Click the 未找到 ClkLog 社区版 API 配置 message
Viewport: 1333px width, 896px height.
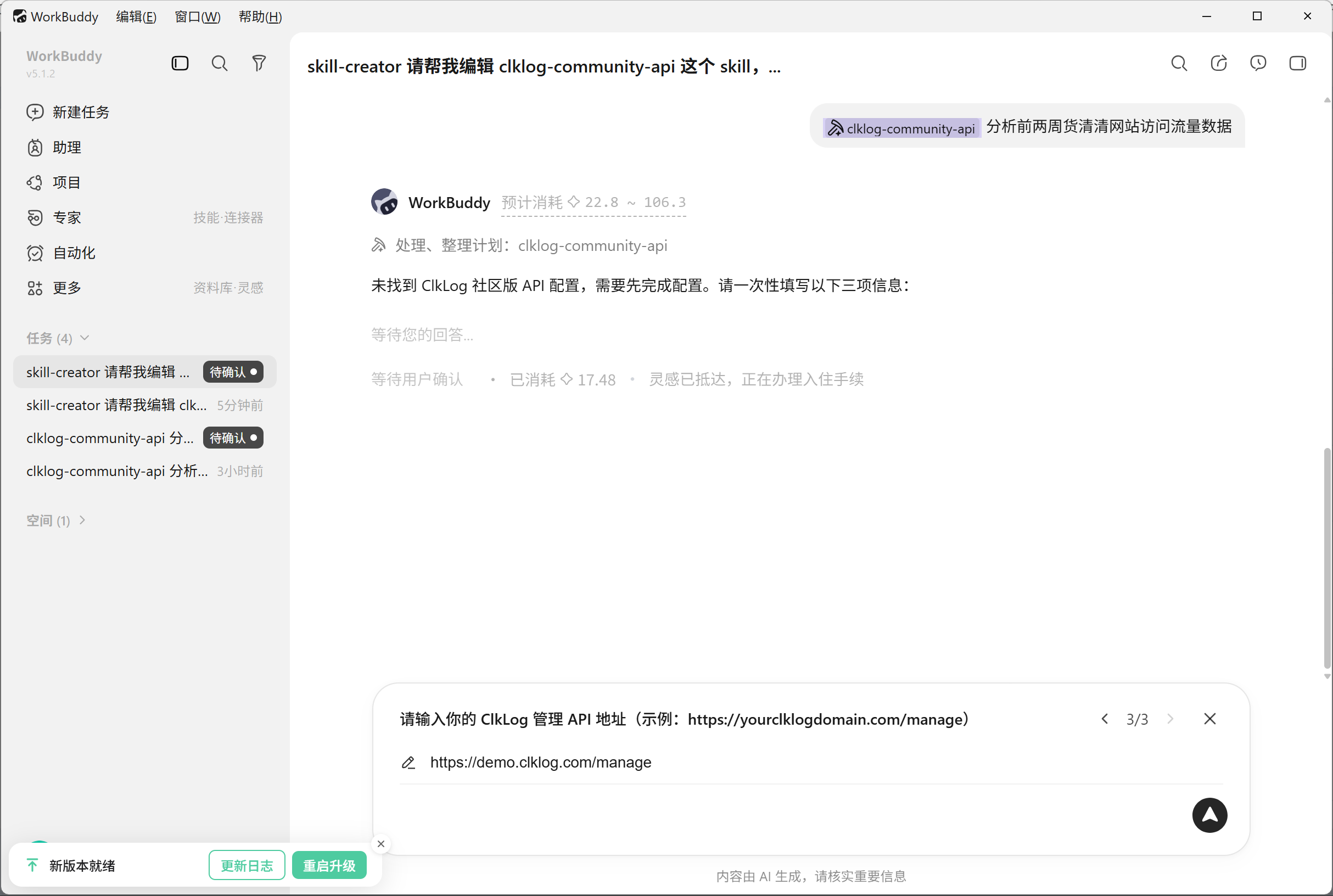point(641,285)
